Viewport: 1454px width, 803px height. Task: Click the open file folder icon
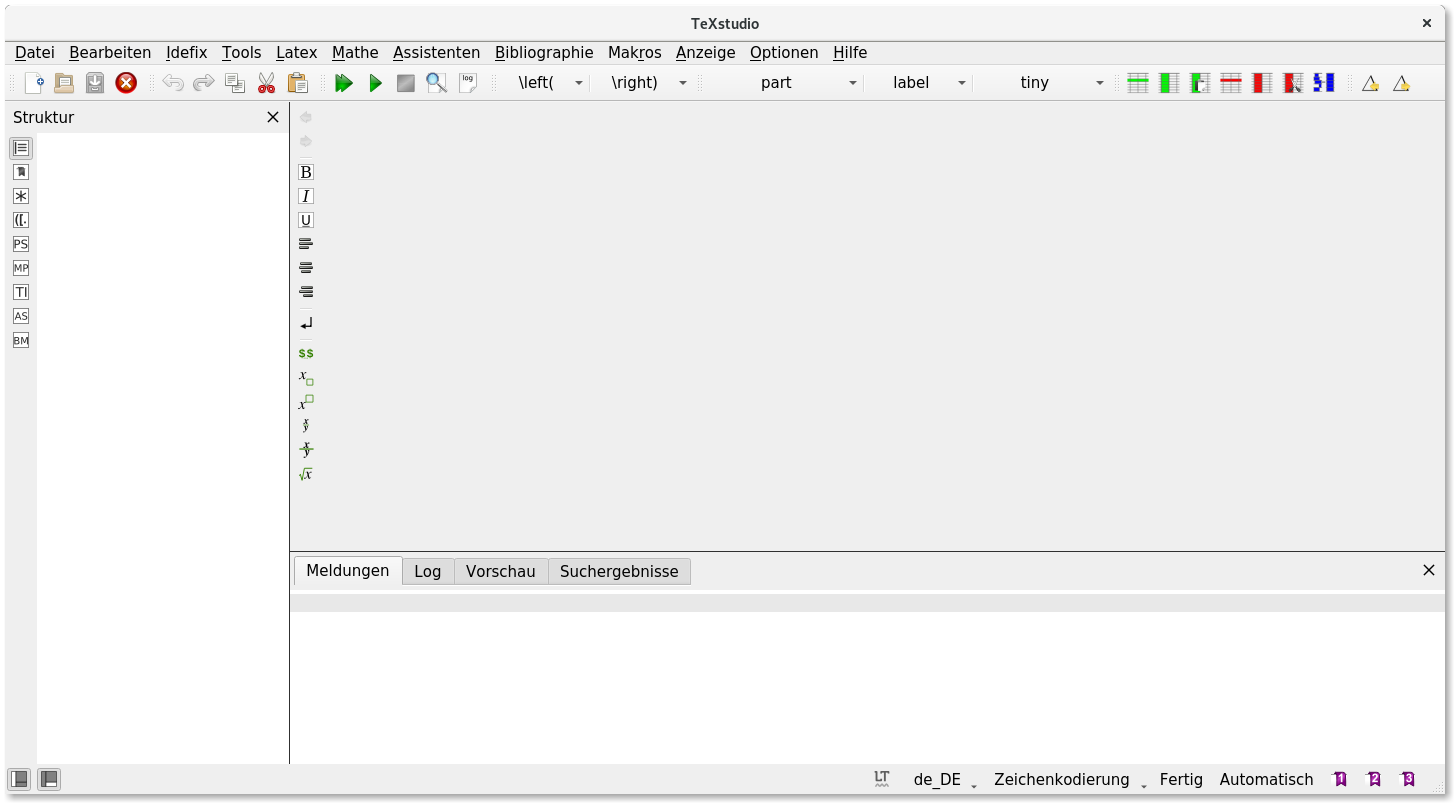tap(64, 83)
